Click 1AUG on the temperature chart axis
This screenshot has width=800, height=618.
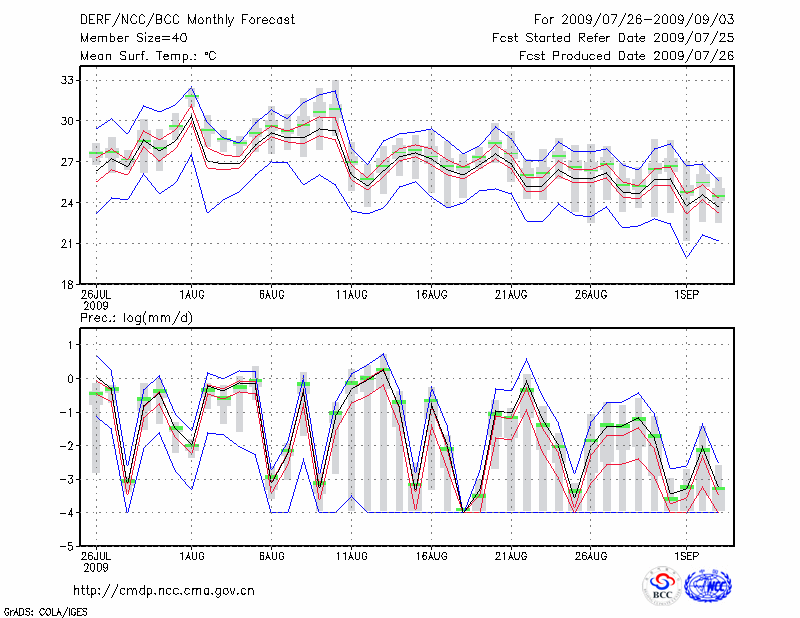click(x=192, y=295)
